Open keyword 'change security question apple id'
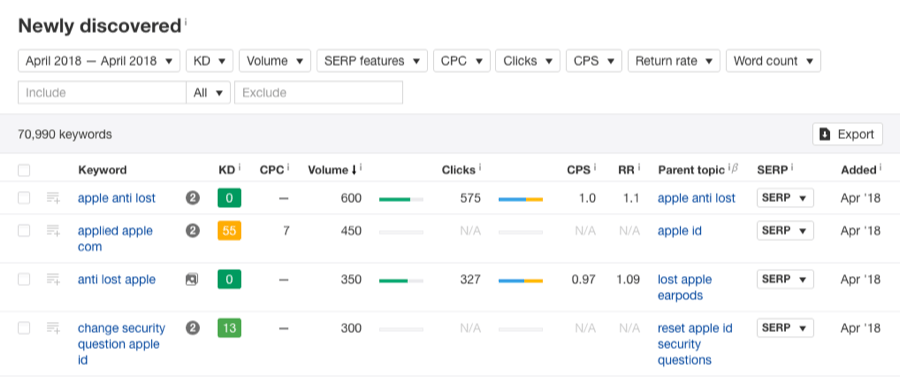 [x=122, y=344]
